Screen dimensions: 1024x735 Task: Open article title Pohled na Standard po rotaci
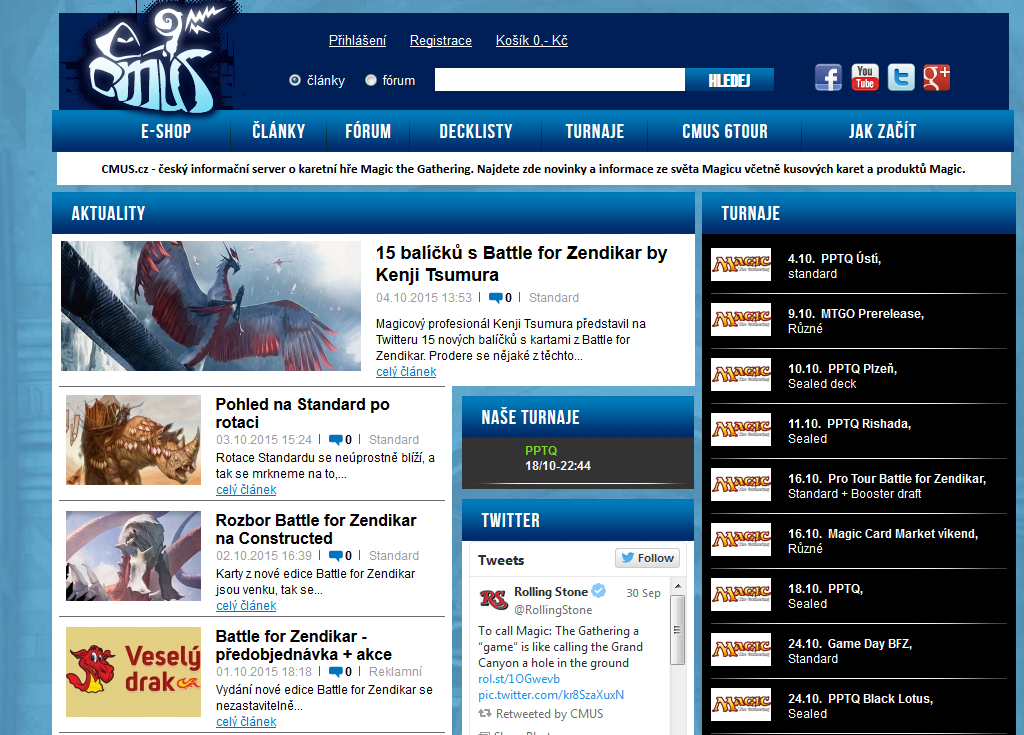302,414
